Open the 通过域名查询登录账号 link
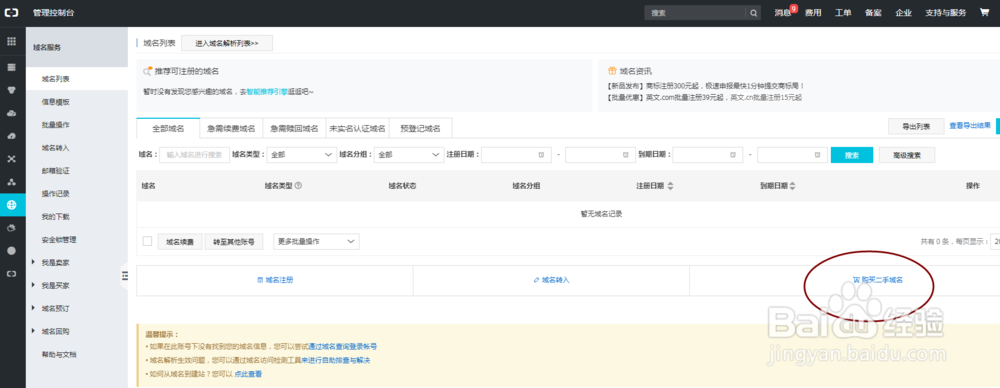 point(342,346)
